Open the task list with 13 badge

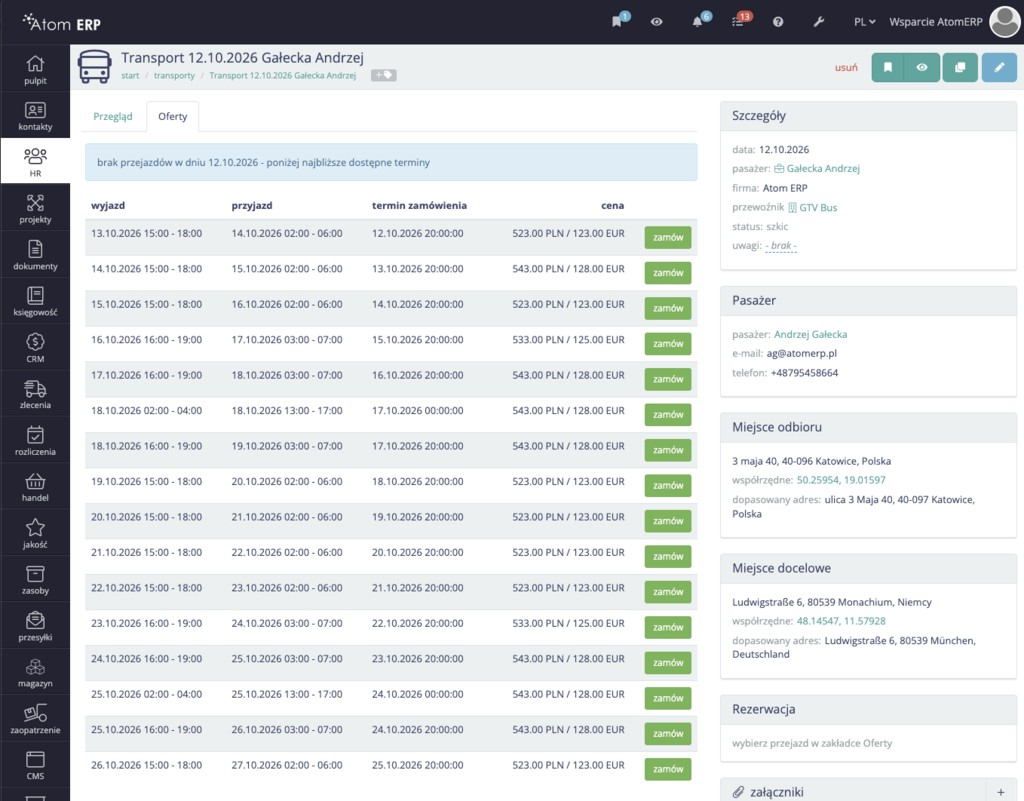tap(738, 22)
